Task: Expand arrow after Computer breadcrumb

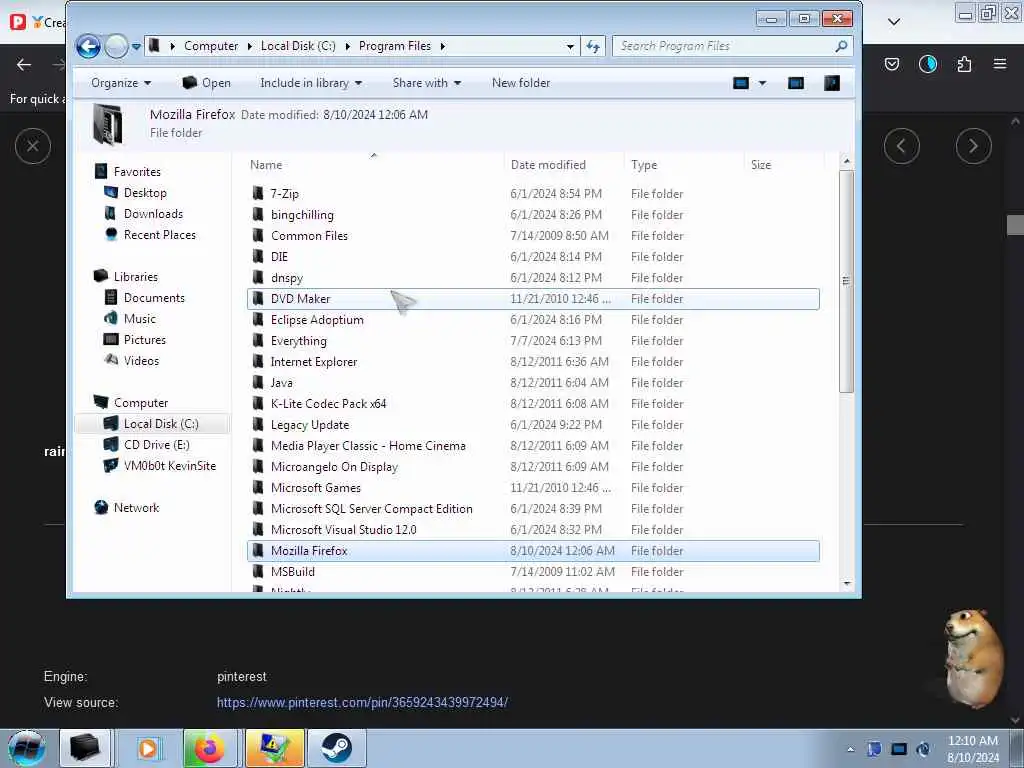Action: click(249, 46)
